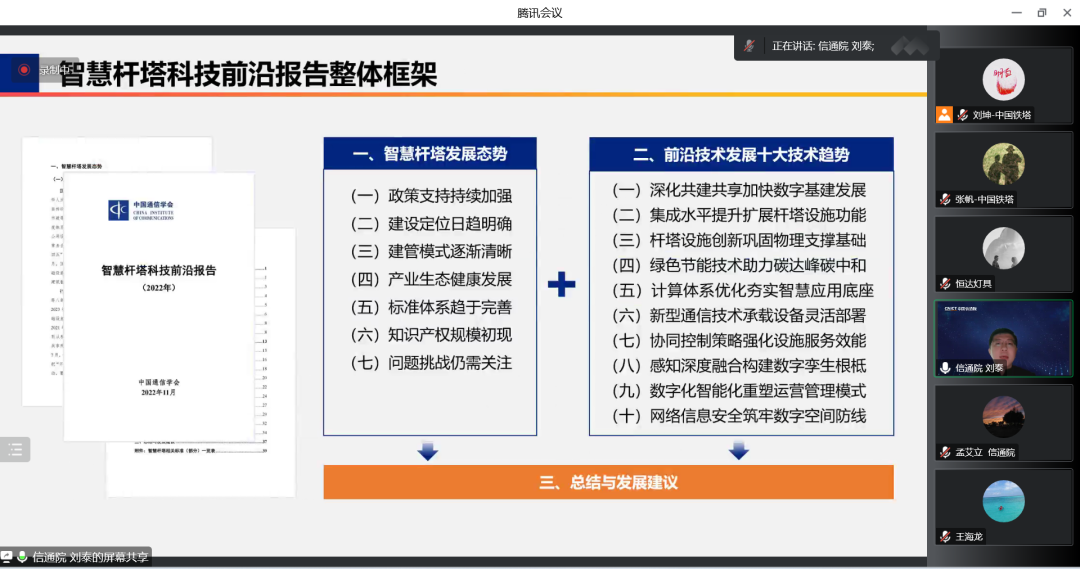The height and width of the screenshot is (569, 1080).
Task: Restore down the 腾讯会议 window
Action: click(x=1041, y=12)
